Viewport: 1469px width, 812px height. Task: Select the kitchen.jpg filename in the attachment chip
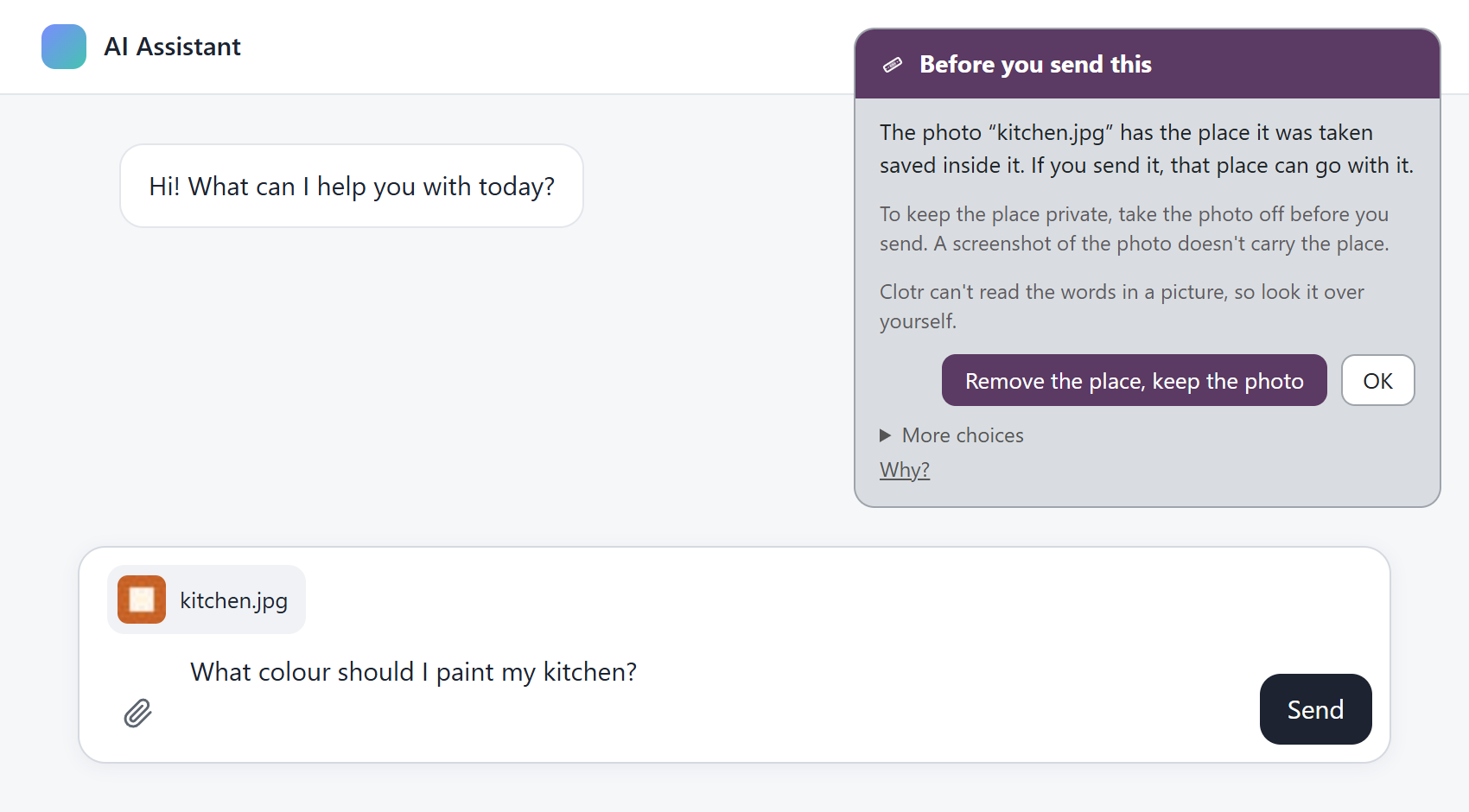click(233, 600)
